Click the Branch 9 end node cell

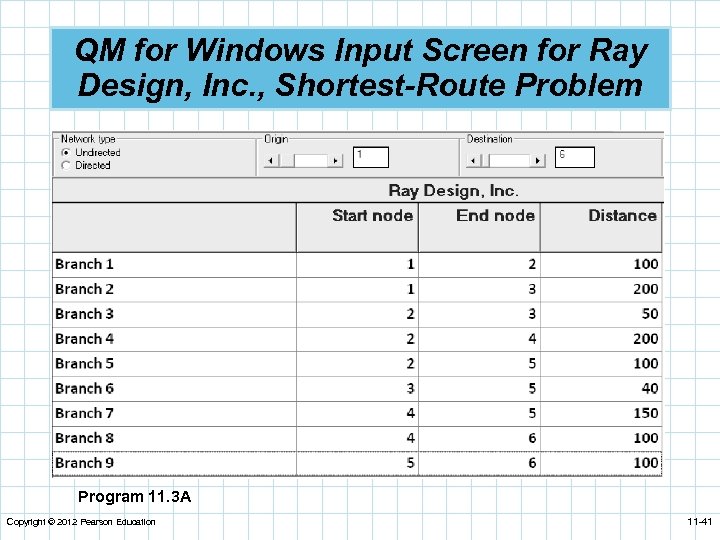coord(479,463)
